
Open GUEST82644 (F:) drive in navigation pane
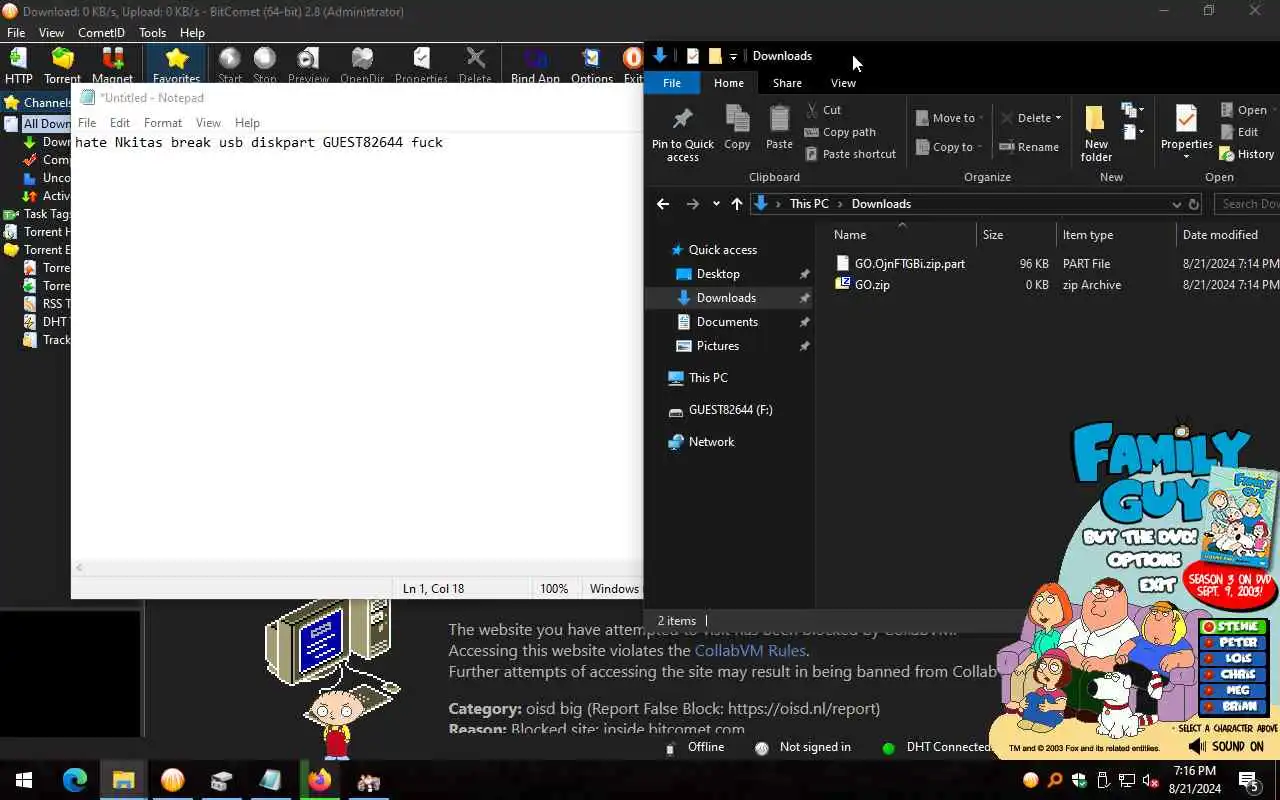[x=730, y=410]
